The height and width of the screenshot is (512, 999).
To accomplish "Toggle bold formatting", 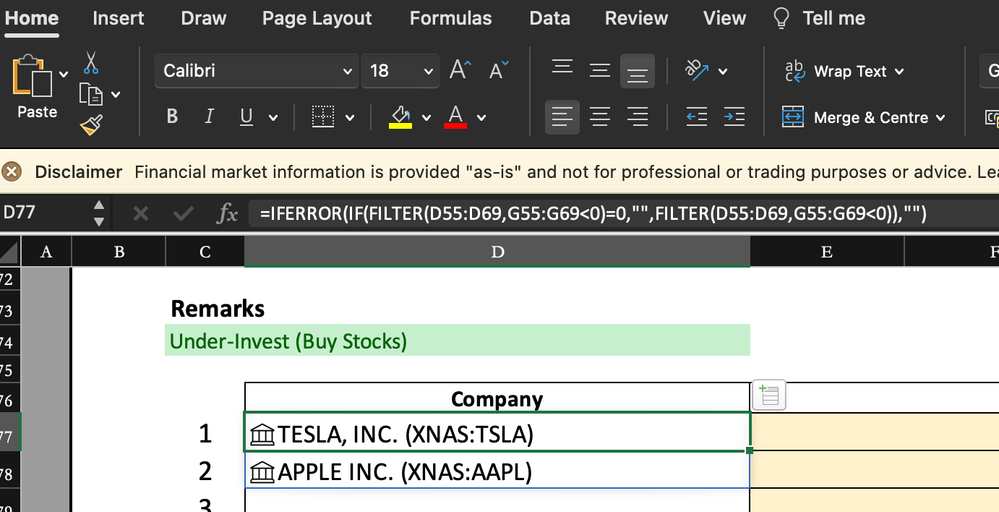I will [x=171, y=117].
